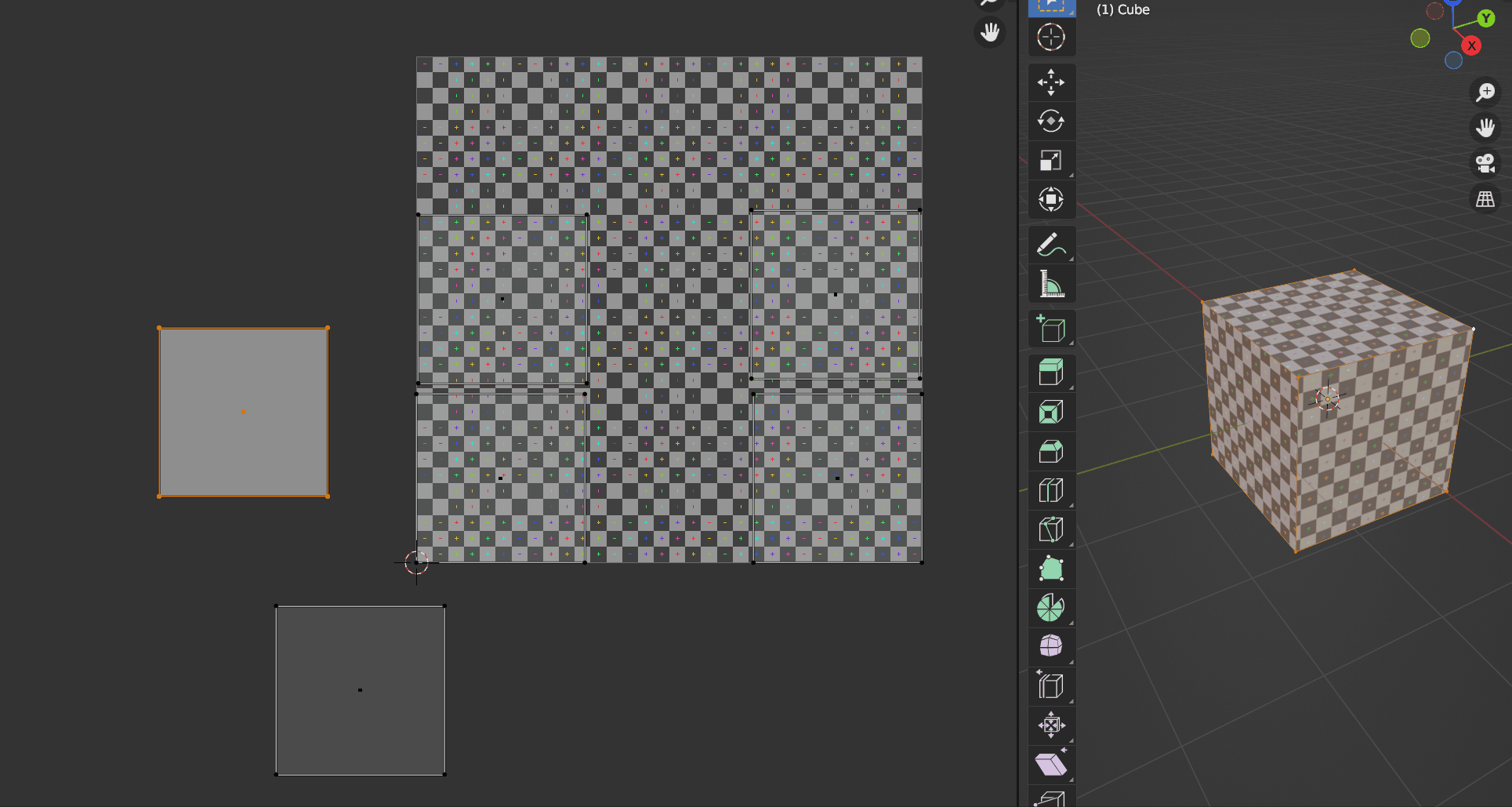Activate the Rotate tool
This screenshot has width=1512, height=807.
pos(1051,121)
